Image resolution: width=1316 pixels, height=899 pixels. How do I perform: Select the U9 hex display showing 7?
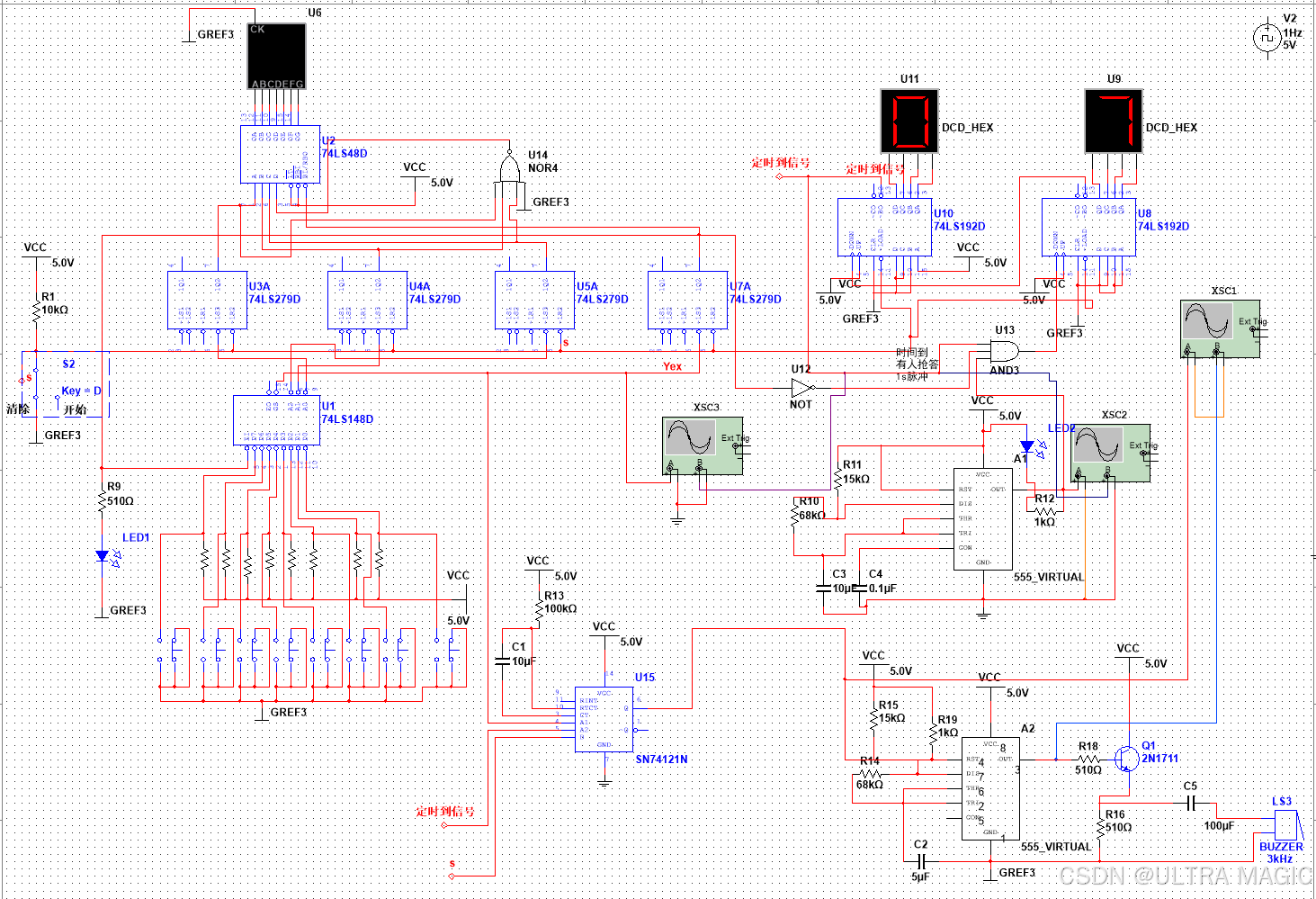click(x=1114, y=121)
